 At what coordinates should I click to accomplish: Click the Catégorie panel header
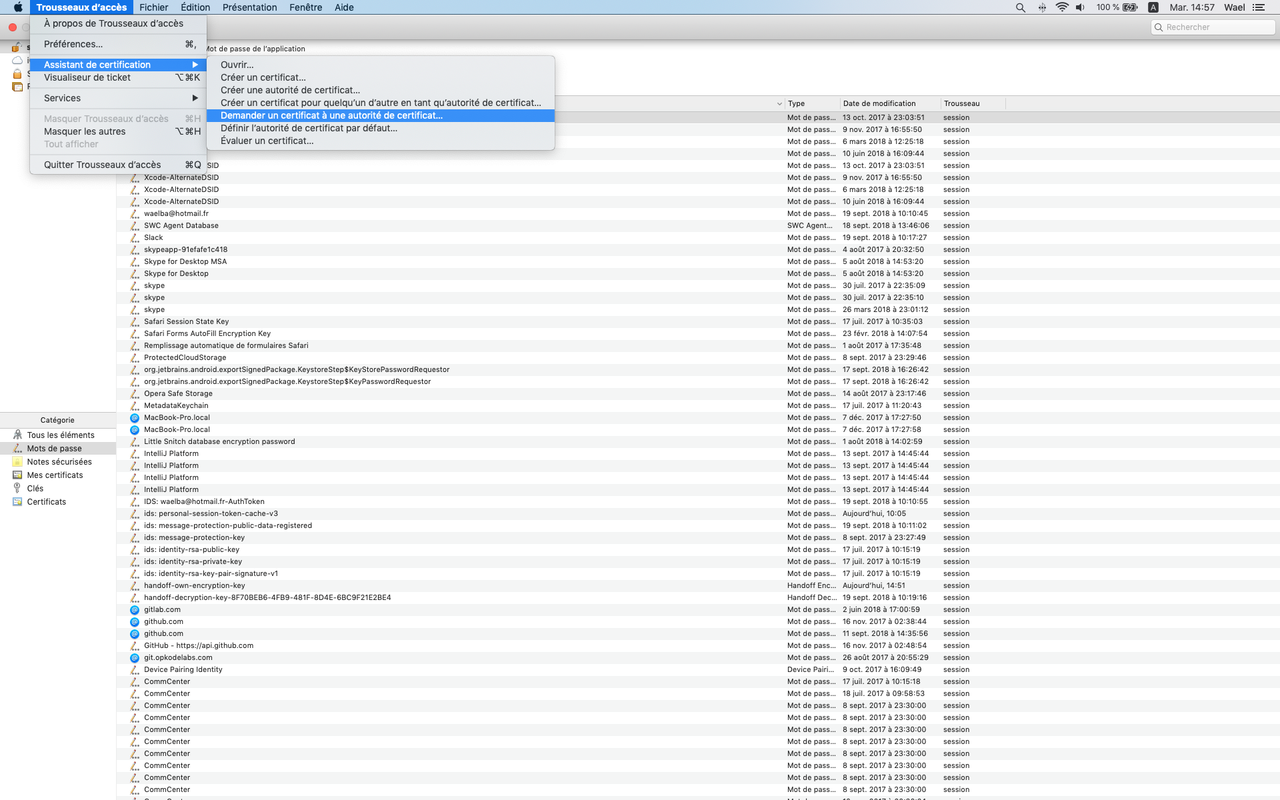pos(58,420)
